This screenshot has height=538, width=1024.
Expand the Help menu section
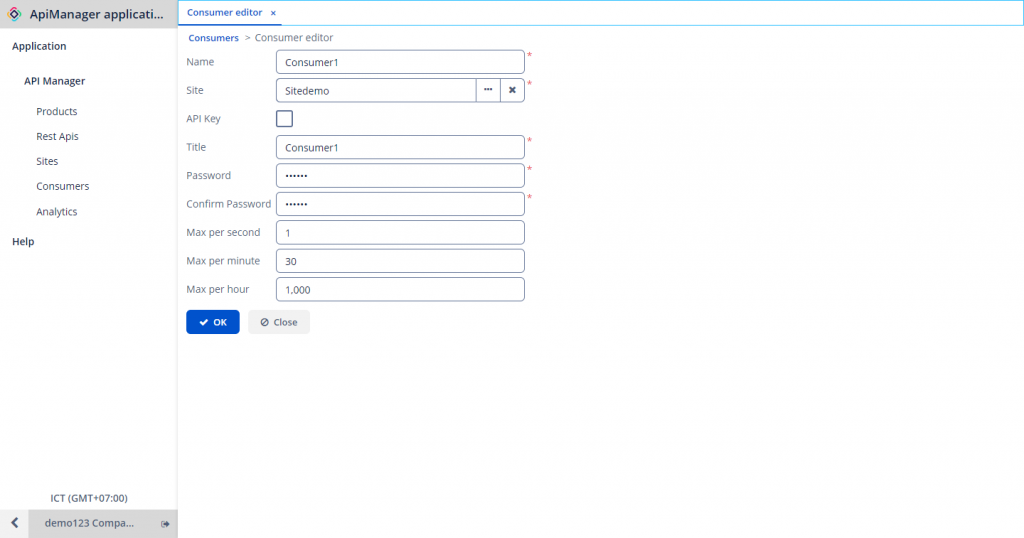point(23,242)
